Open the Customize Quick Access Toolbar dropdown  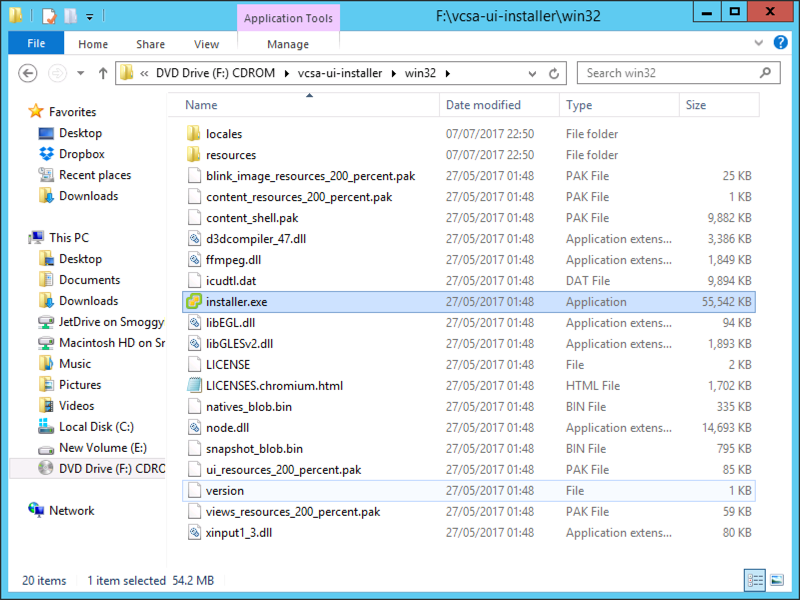pyautogui.click(x=90, y=17)
